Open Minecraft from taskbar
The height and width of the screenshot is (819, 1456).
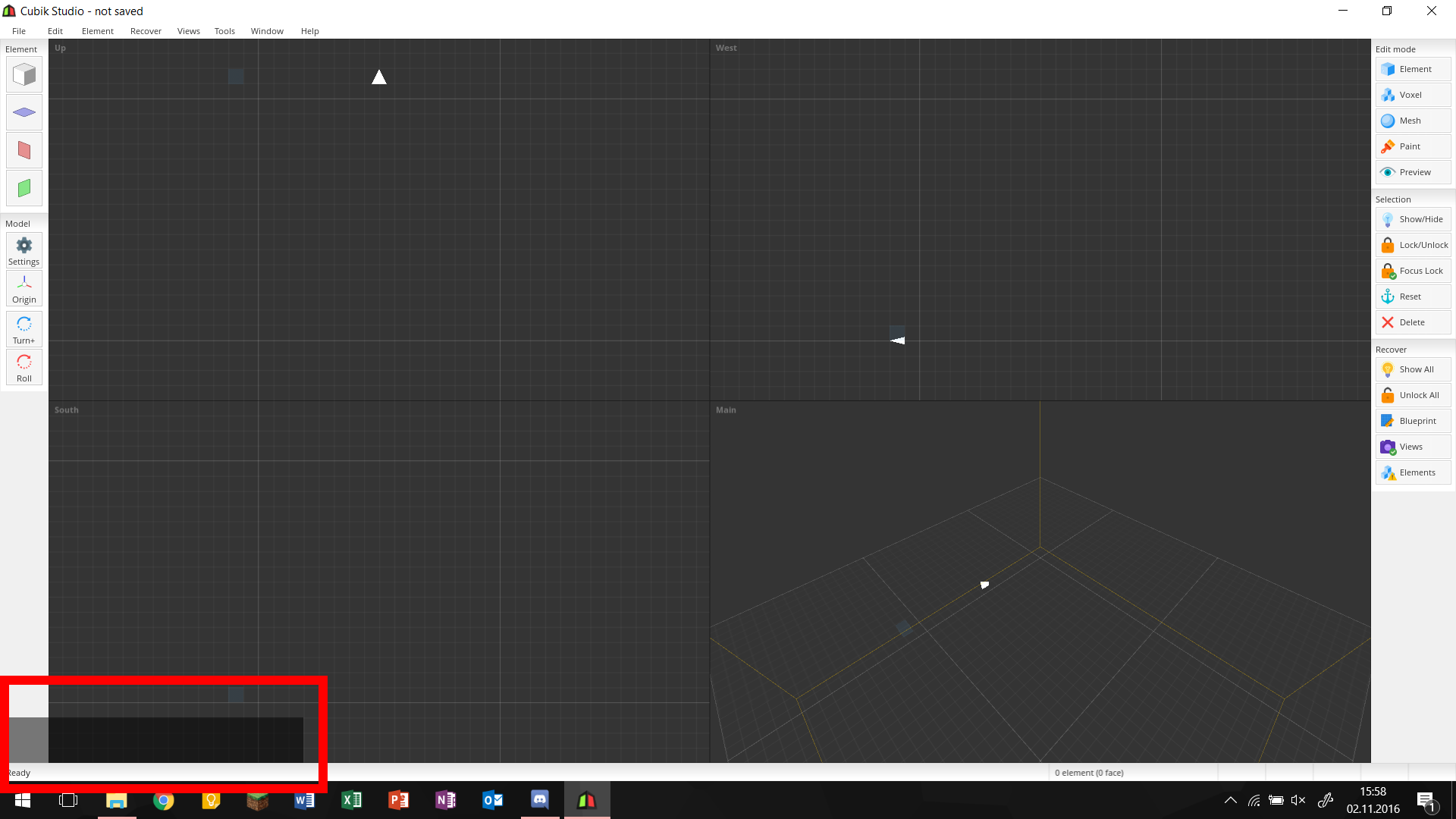click(257, 800)
